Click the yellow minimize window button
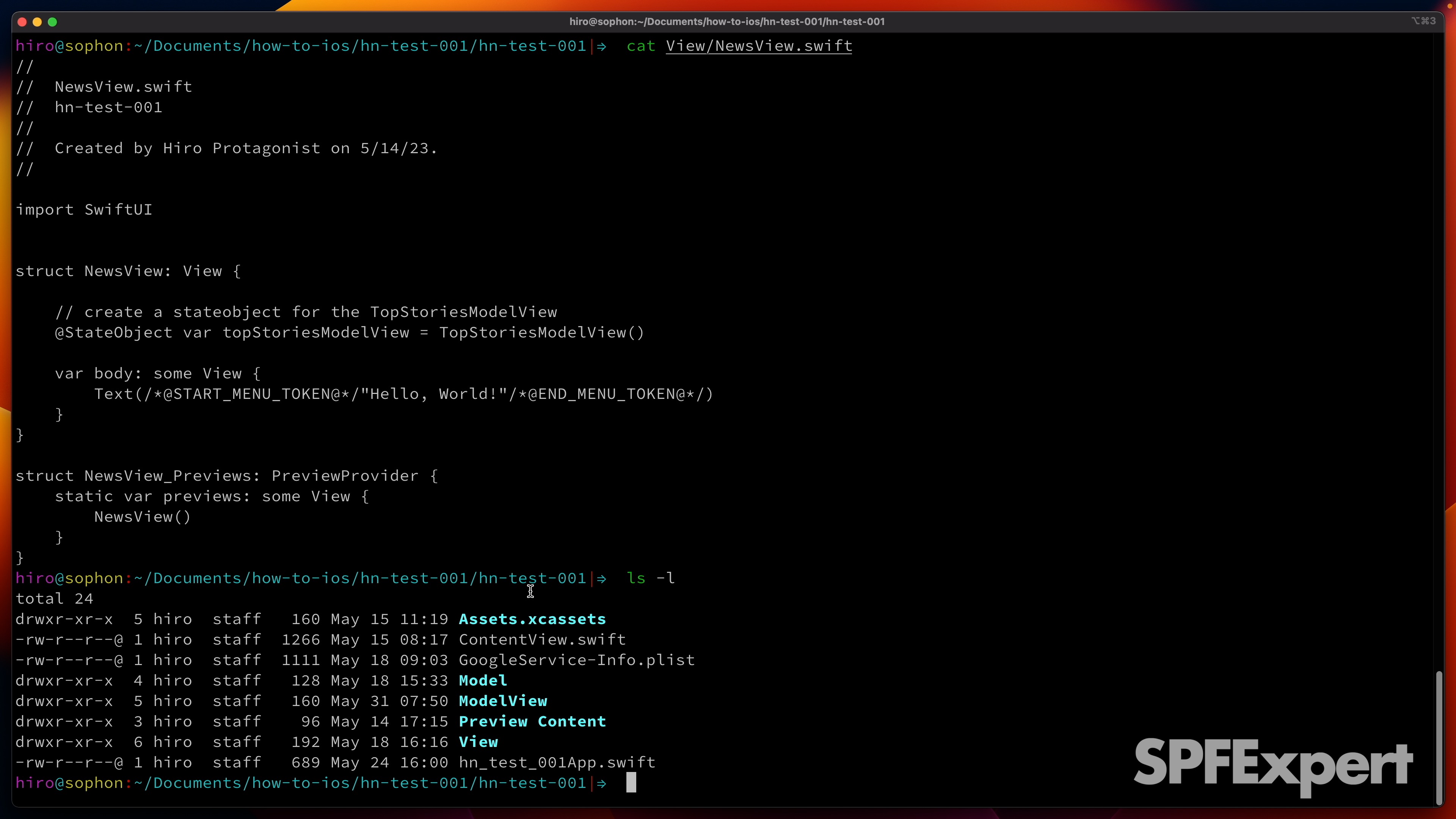The height and width of the screenshot is (819, 1456). [x=37, y=22]
